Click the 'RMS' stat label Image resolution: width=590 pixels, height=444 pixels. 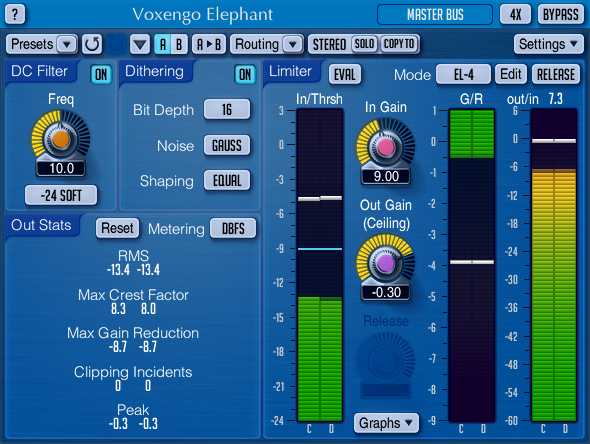[133, 256]
